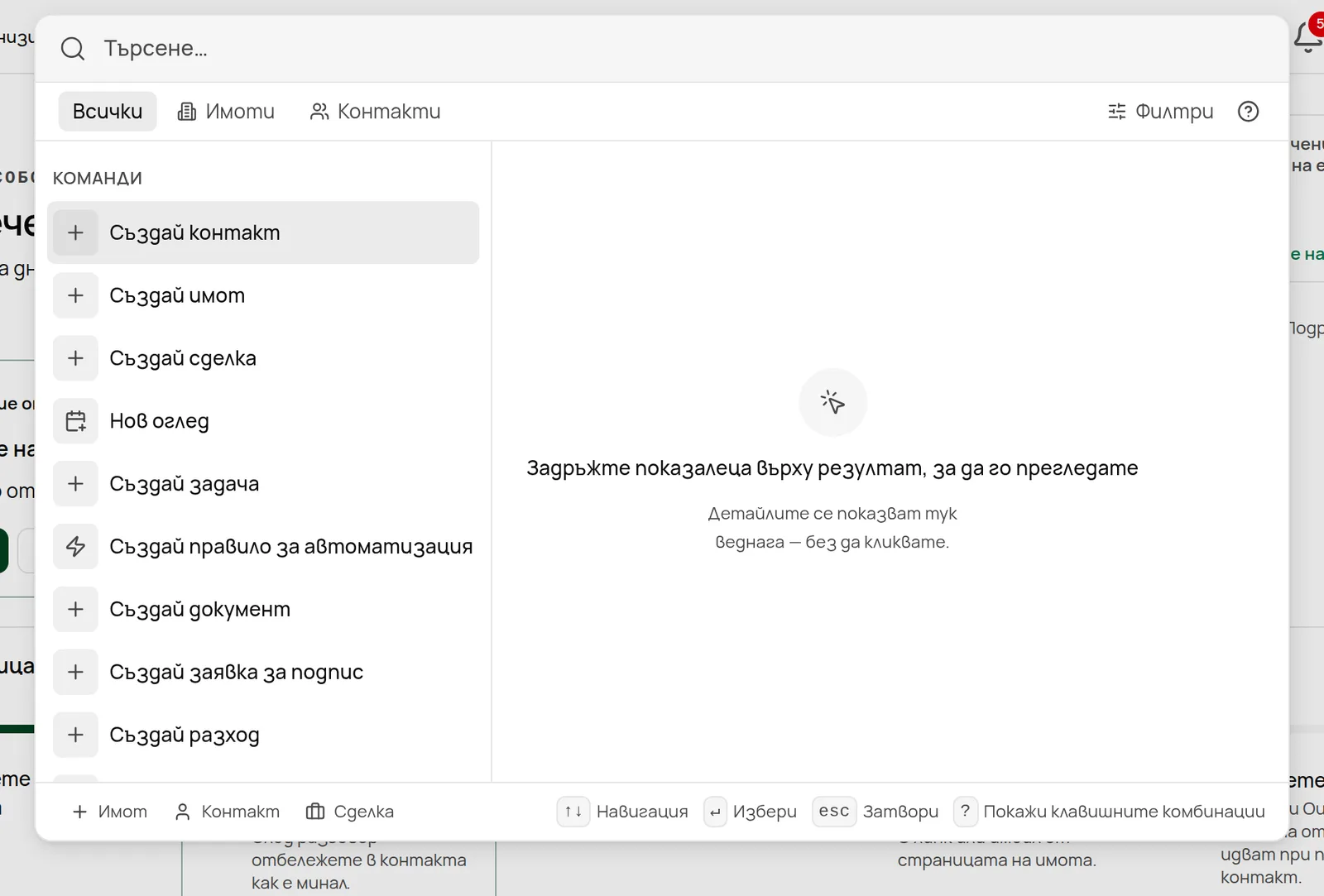Screen dimensions: 1324x896
Task: Click the КОМАНДИ section heading
Action: tap(98, 179)
